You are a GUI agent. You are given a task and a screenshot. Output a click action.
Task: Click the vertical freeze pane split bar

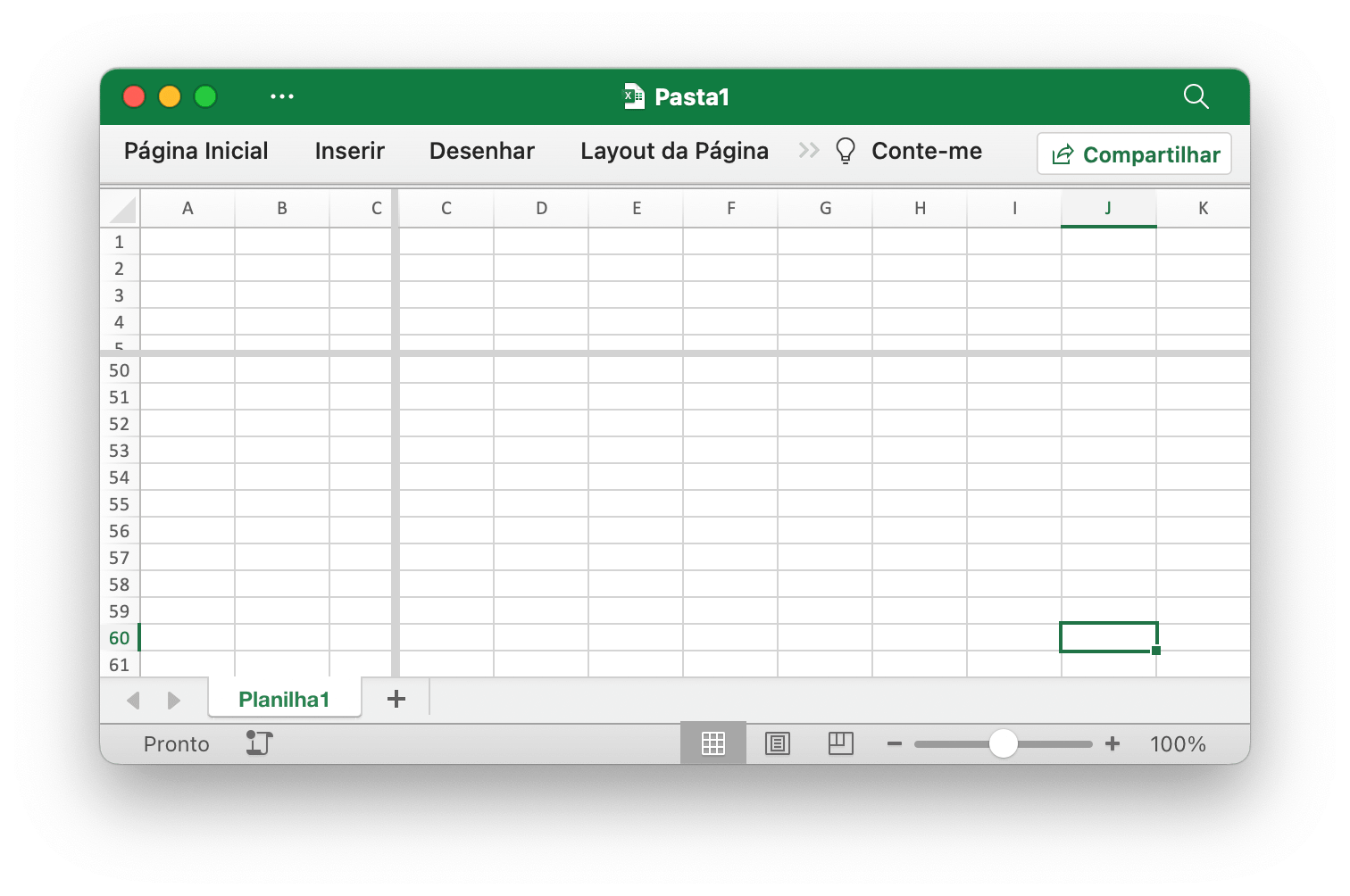point(395,433)
